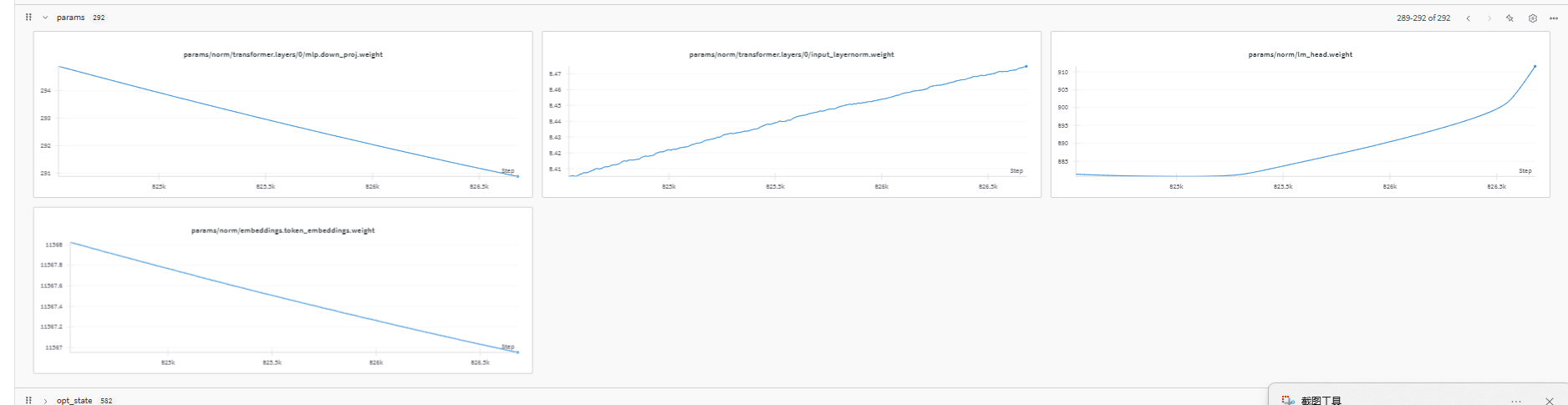Select the mlp.down_proj.weight chart panel
Screen dimensions: 1568x405
click(283, 114)
